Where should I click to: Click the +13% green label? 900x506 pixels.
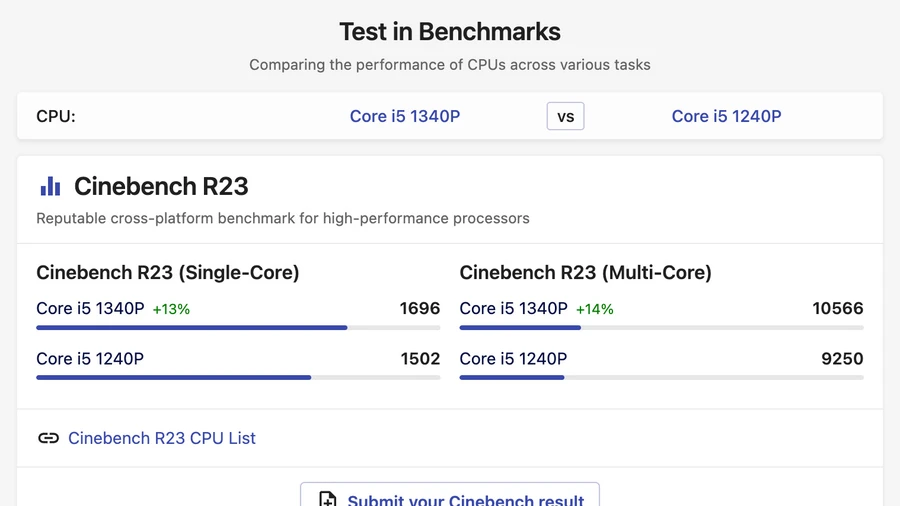[171, 309]
